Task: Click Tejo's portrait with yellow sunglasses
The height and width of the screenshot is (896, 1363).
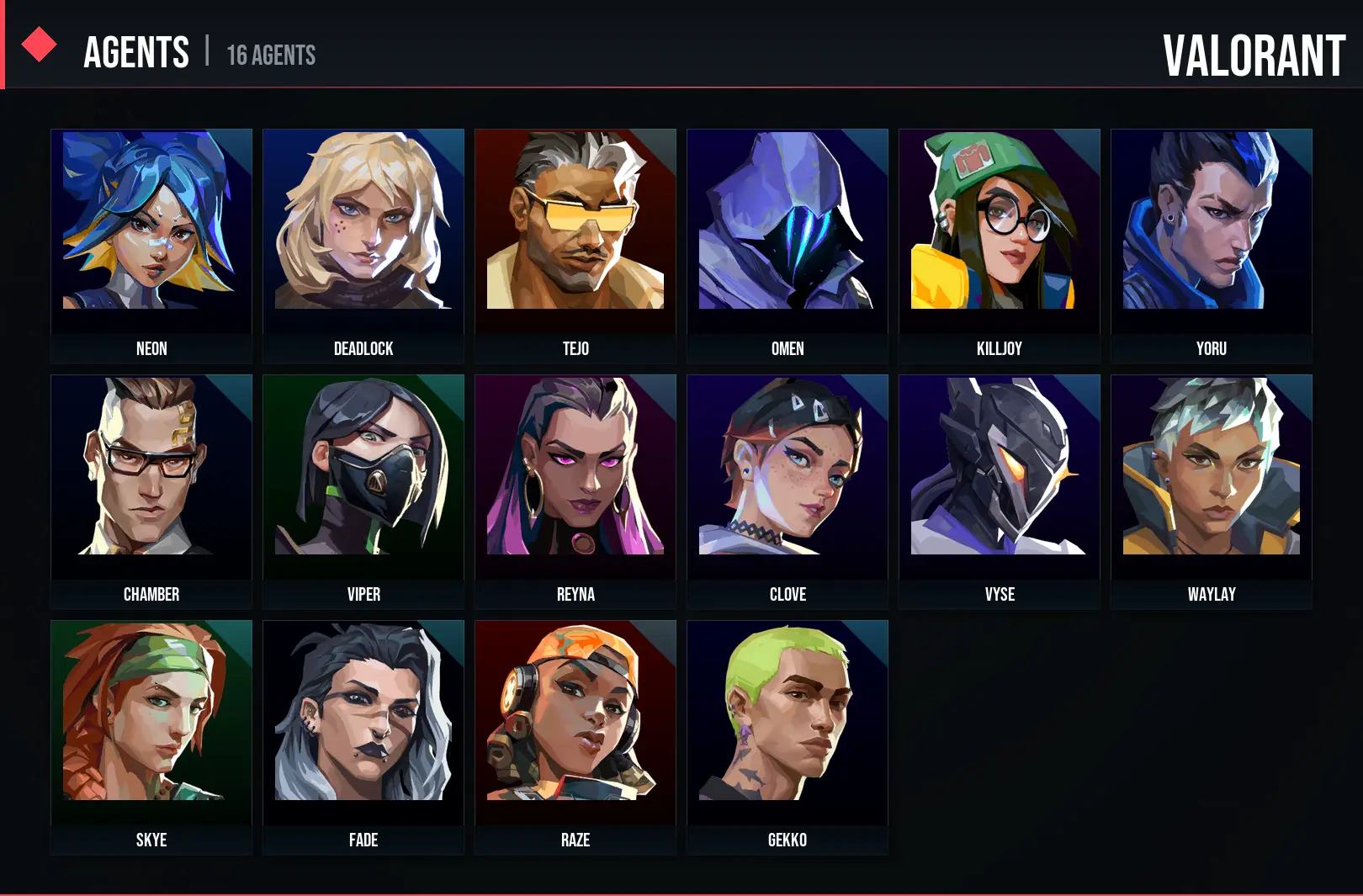Action: (575, 246)
